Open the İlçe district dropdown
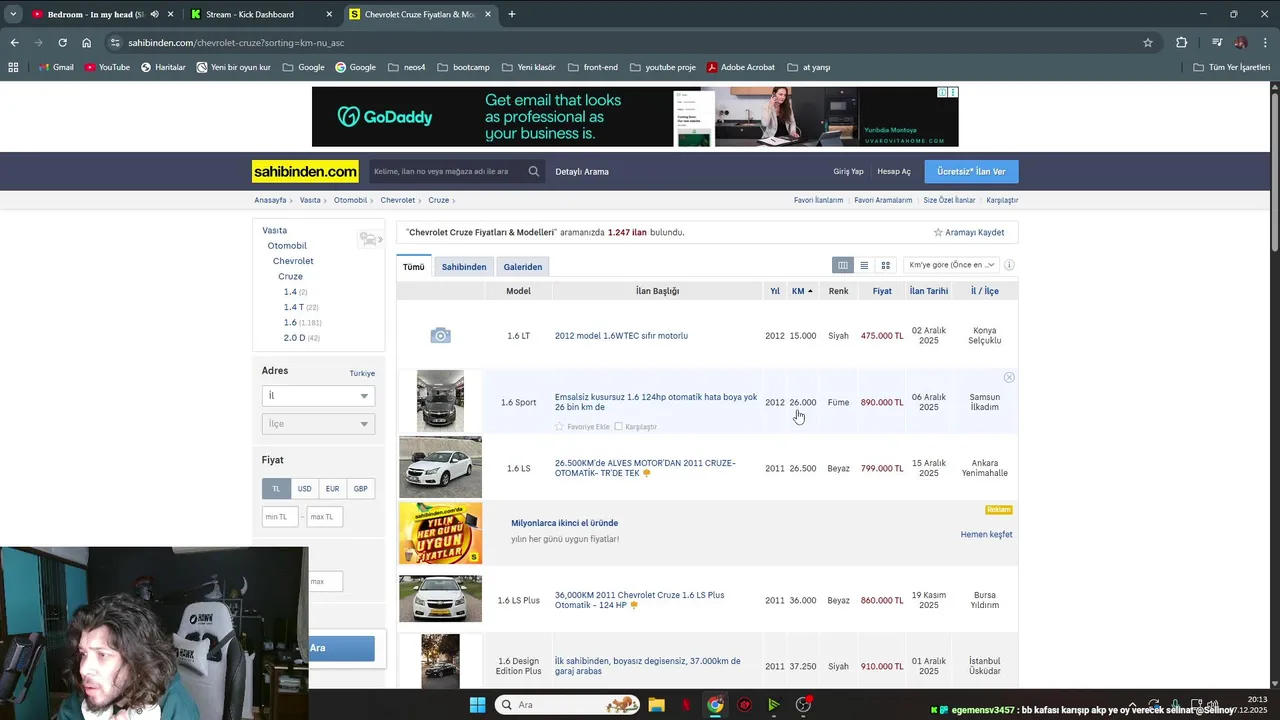Image resolution: width=1280 pixels, height=720 pixels. 318,424
